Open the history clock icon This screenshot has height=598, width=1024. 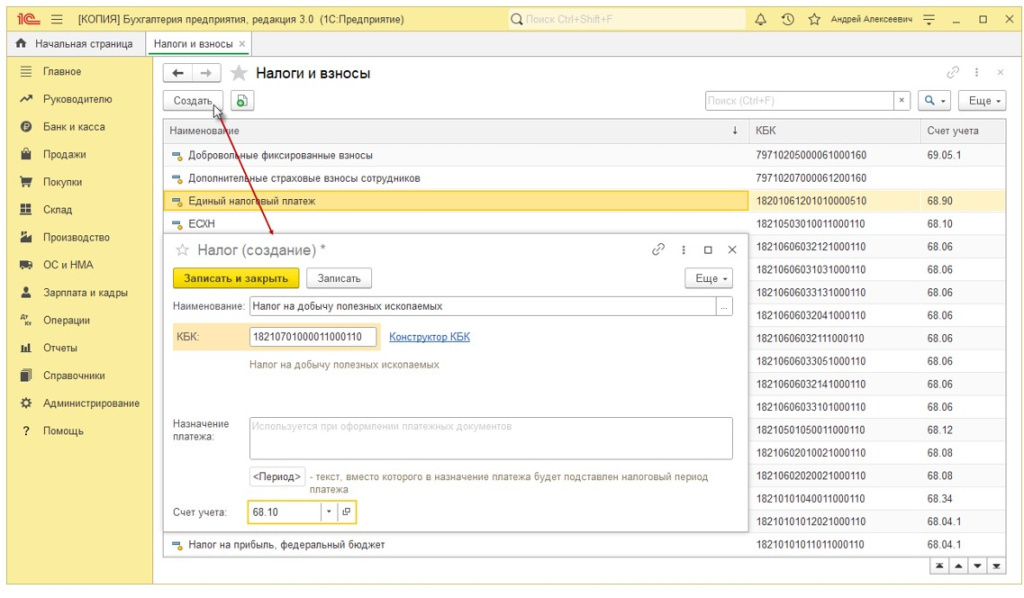[787, 19]
